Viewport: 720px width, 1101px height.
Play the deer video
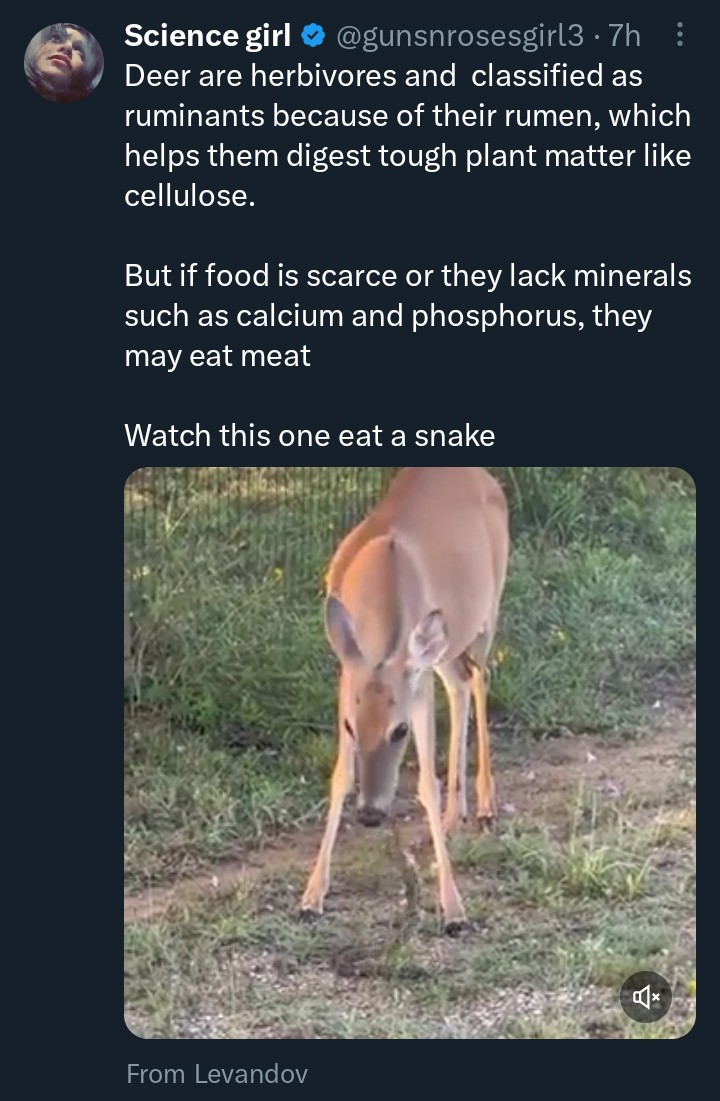[x=409, y=752]
